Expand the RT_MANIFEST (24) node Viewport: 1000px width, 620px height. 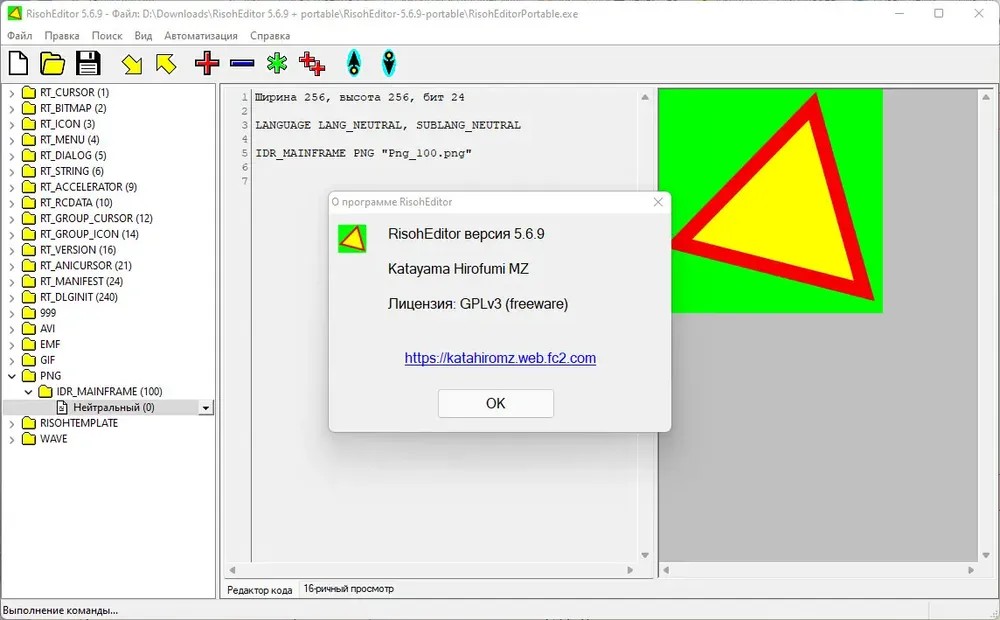11,282
